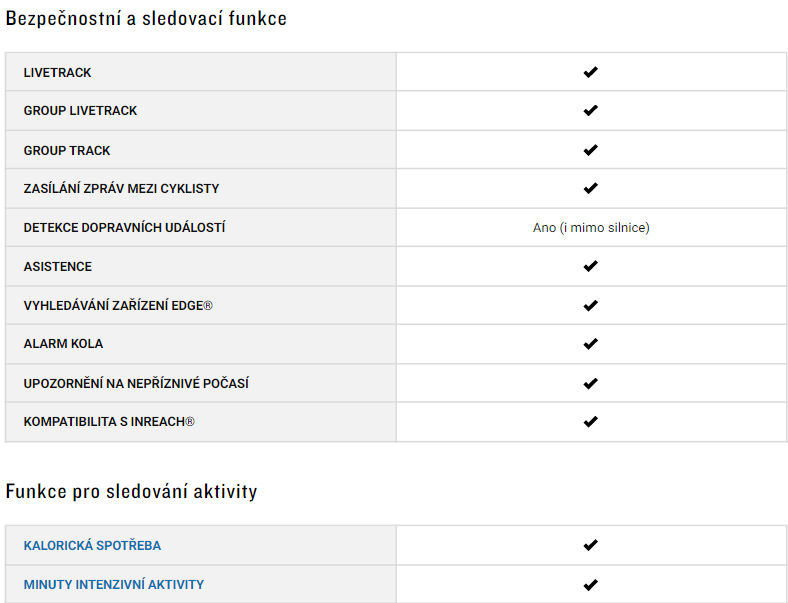The image size is (788, 603).
Task: Click the checkmark icon for LIVETRACK
Action: pos(590,72)
